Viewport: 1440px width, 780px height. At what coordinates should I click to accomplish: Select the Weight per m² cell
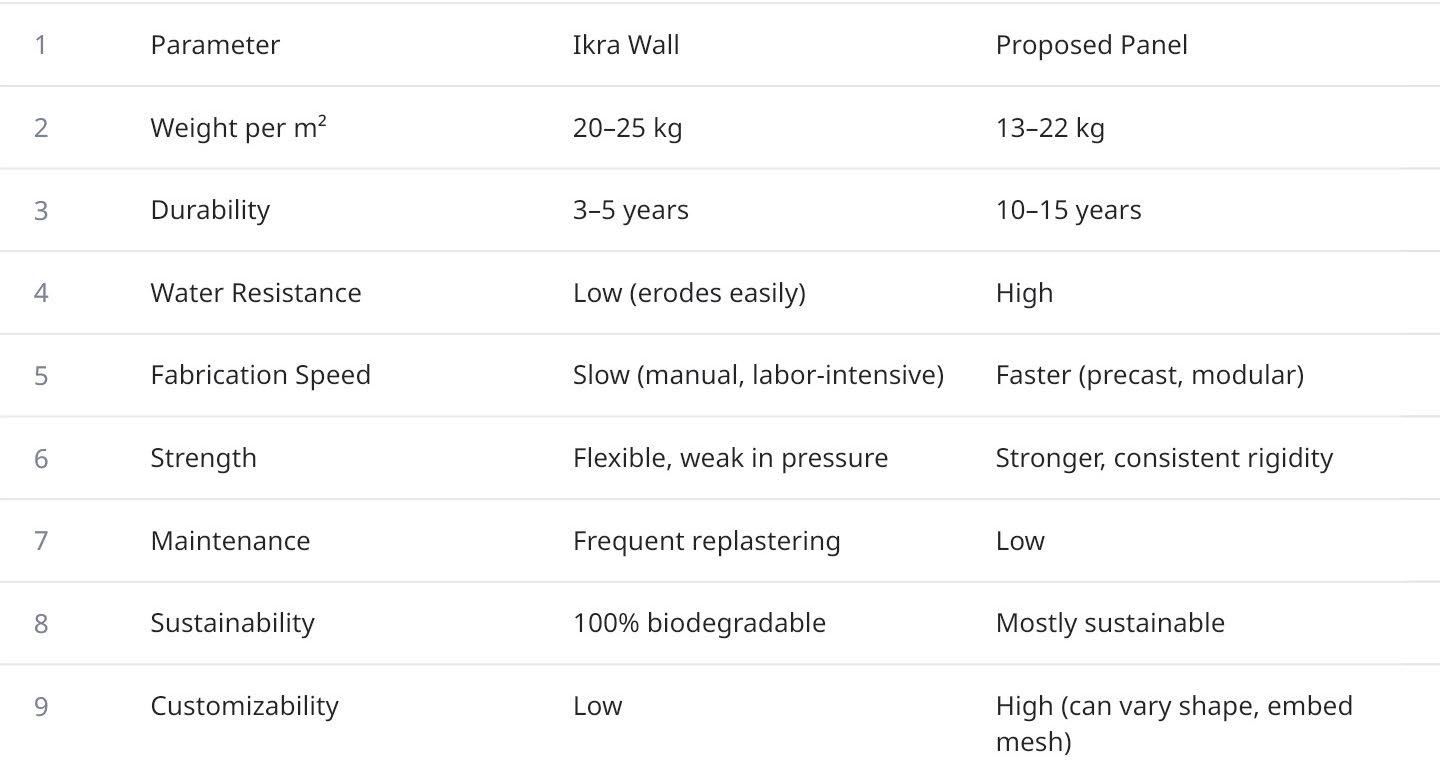(238, 128)
